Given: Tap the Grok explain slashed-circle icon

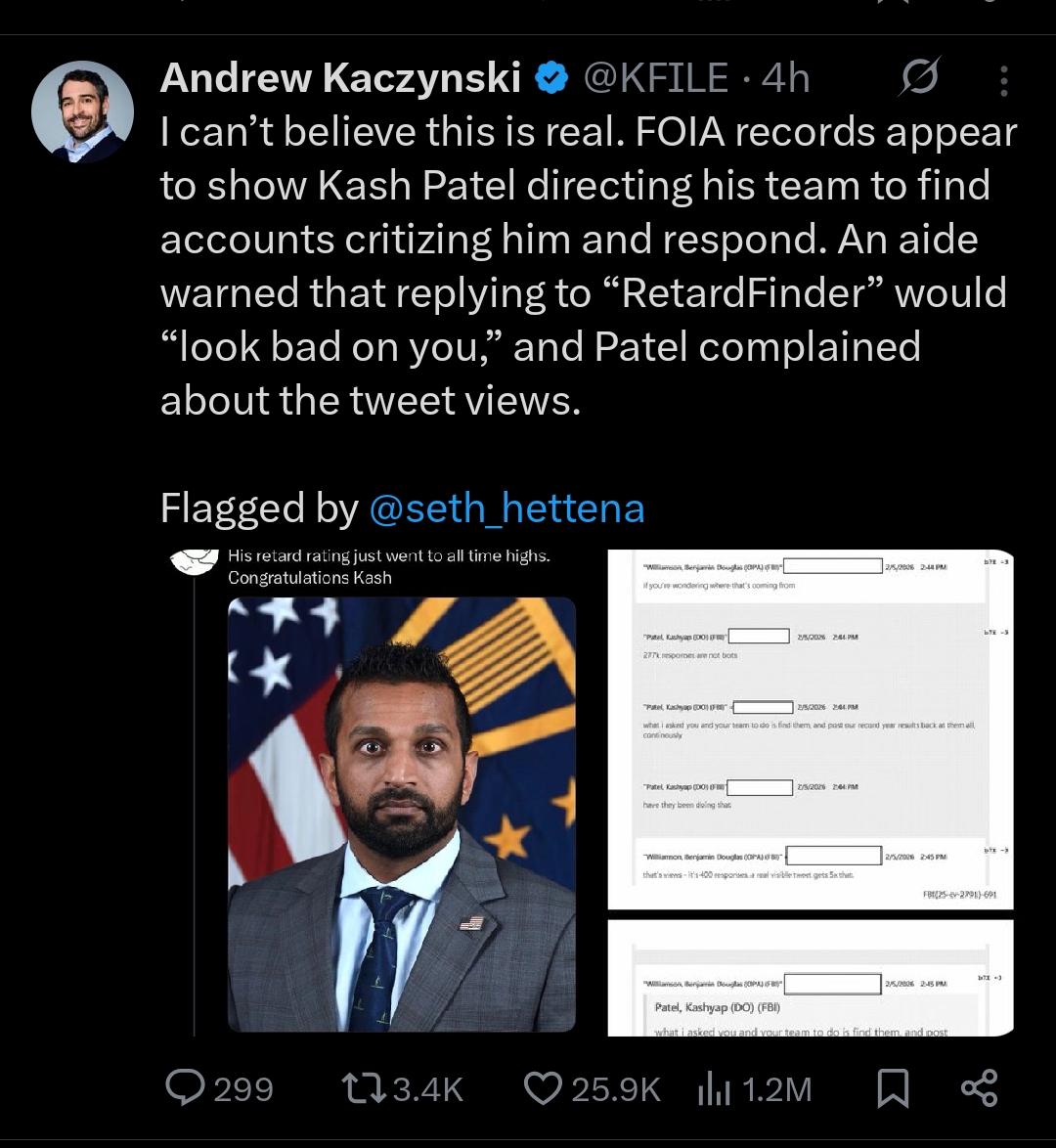Looking at the screenshot, I should point(919,77).
